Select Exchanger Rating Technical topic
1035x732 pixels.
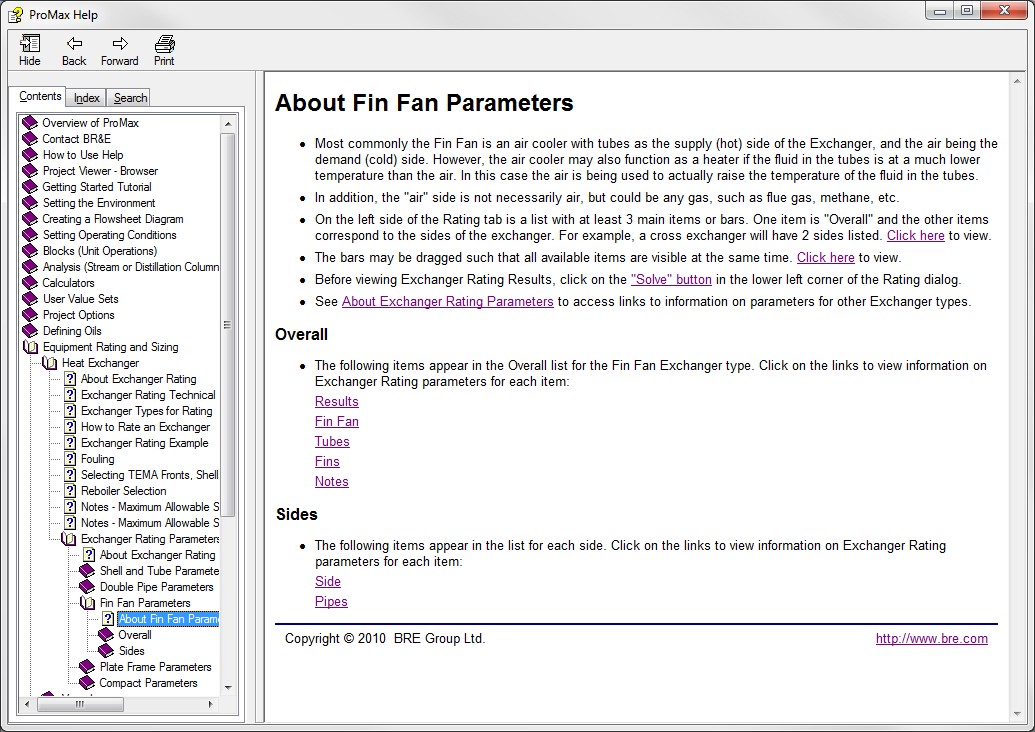coord(149,395)
